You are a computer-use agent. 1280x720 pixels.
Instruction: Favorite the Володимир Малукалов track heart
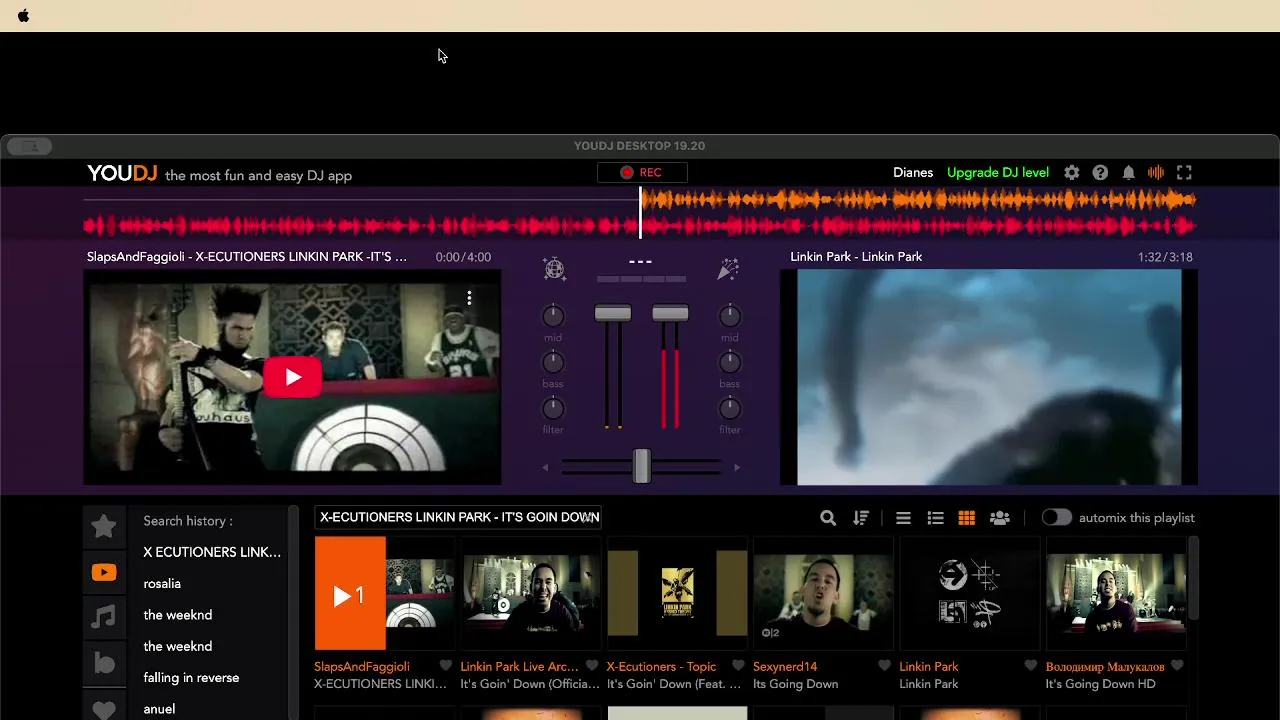1177,666
